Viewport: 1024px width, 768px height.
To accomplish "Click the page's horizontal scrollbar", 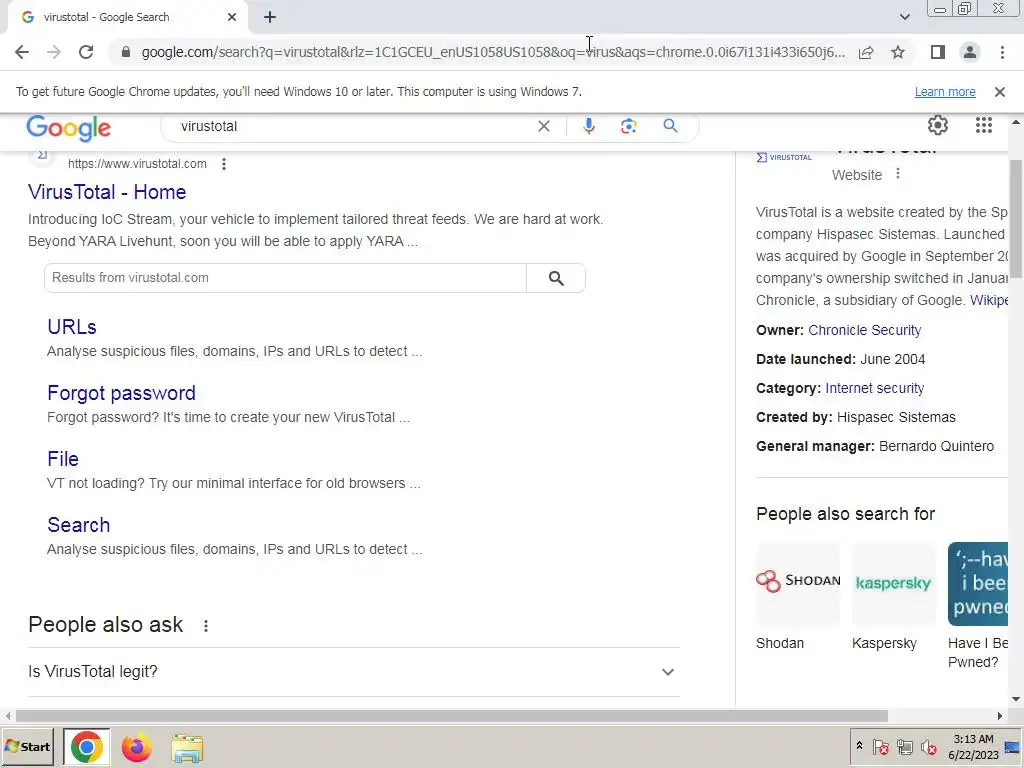I will point(451,716).
